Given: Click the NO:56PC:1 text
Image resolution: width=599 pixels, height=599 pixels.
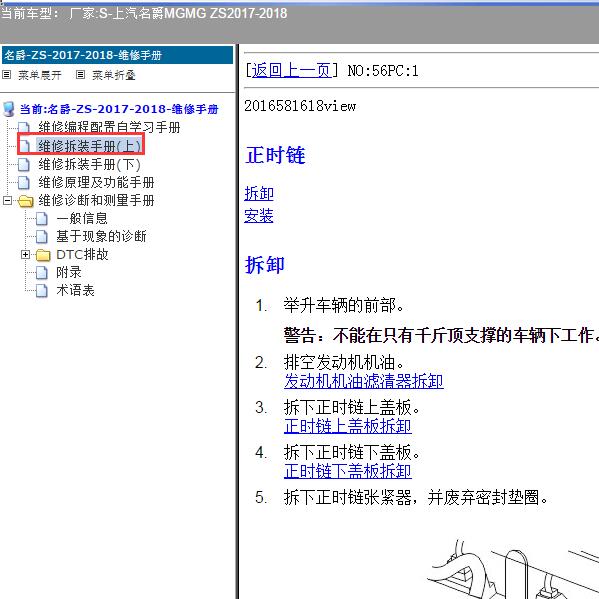Looking at the screenshot, I should (383, 71).
